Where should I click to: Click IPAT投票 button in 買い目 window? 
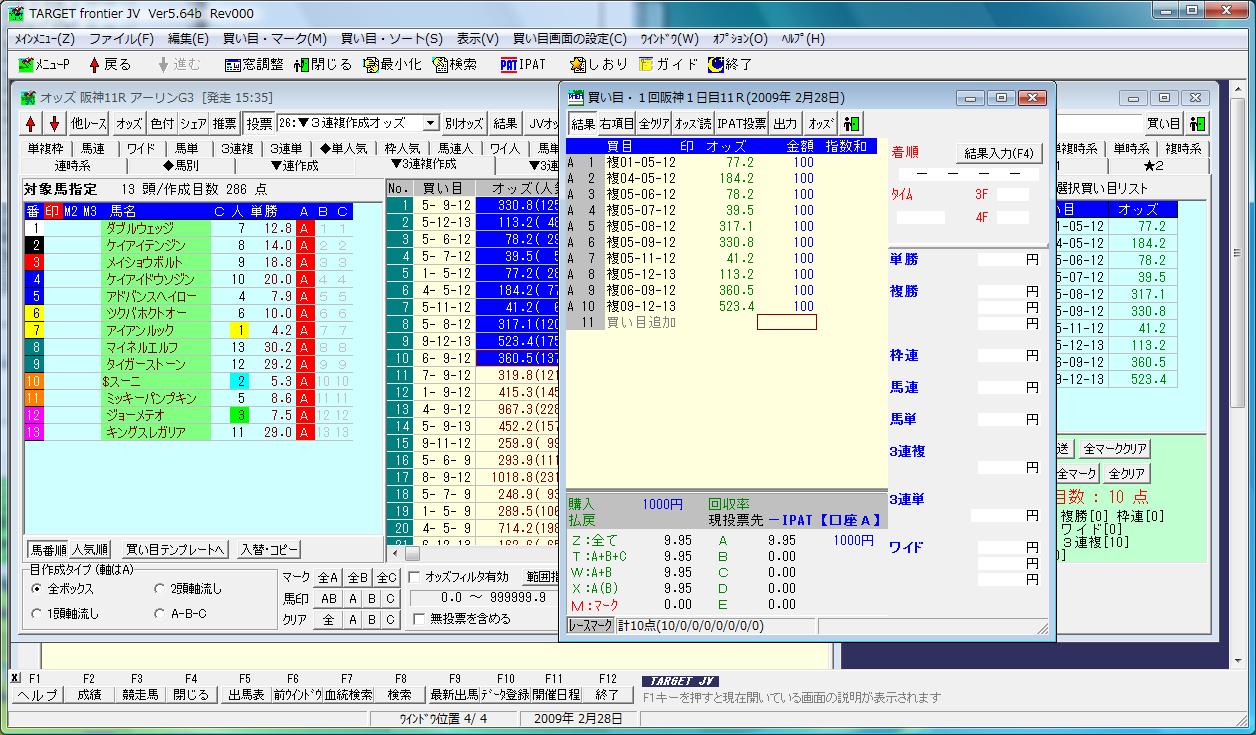click(x=742, y=124)
